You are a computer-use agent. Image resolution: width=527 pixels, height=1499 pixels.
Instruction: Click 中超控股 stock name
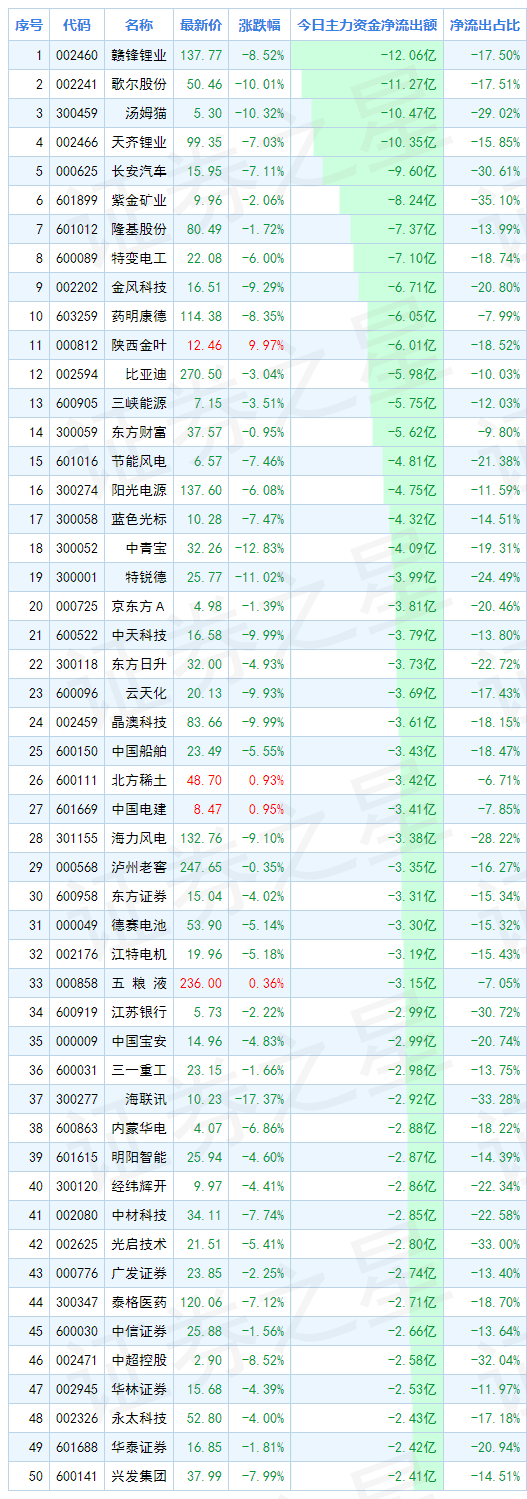point(139,1360)
